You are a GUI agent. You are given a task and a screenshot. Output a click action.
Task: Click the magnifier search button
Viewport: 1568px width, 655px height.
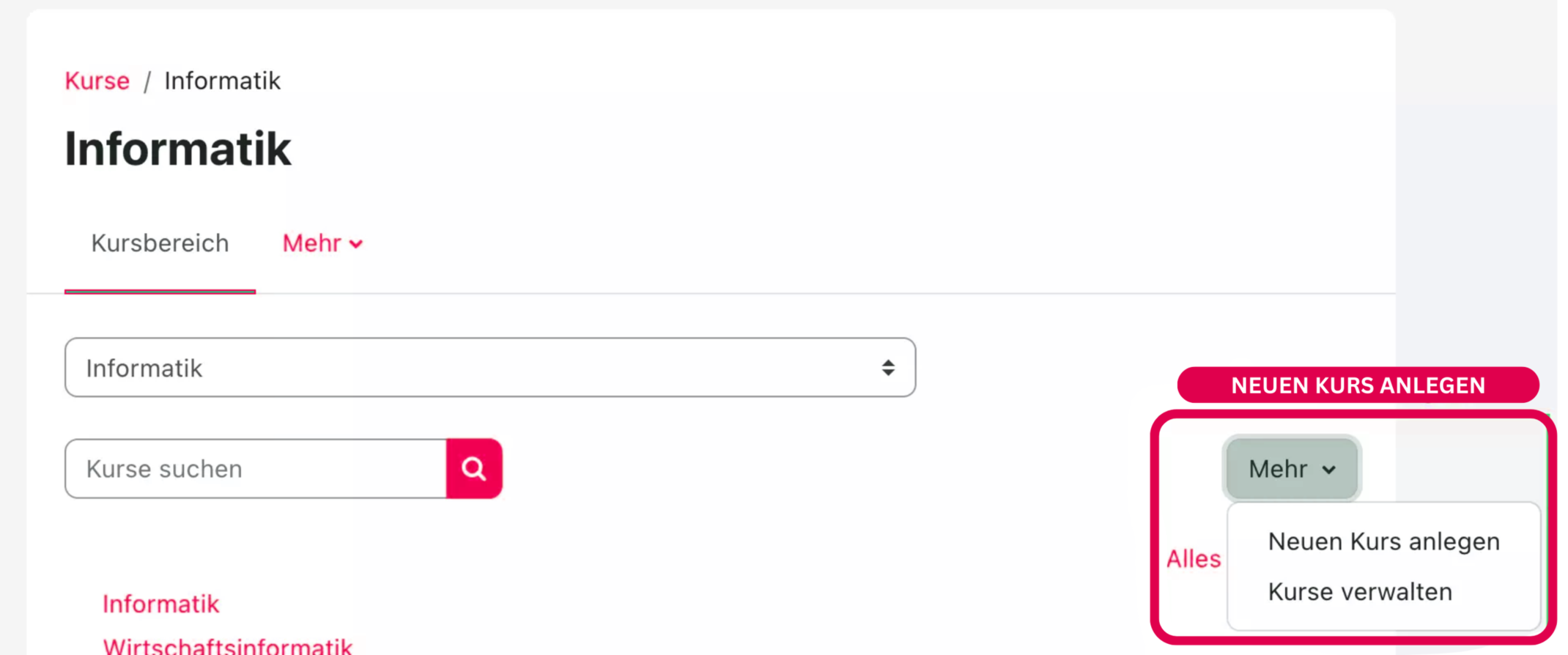point(474,469)
